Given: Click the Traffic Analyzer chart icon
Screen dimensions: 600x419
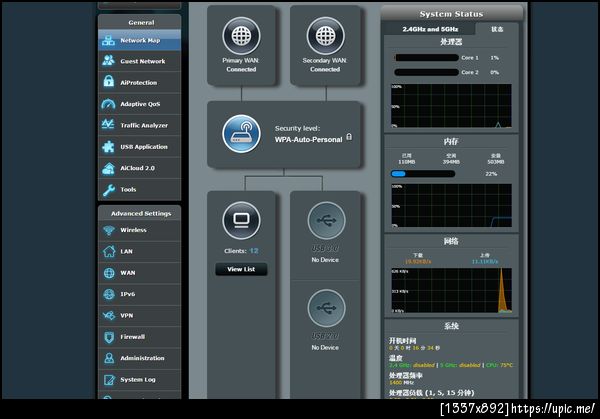Looking at the screenshot, I should coord(109,125).
